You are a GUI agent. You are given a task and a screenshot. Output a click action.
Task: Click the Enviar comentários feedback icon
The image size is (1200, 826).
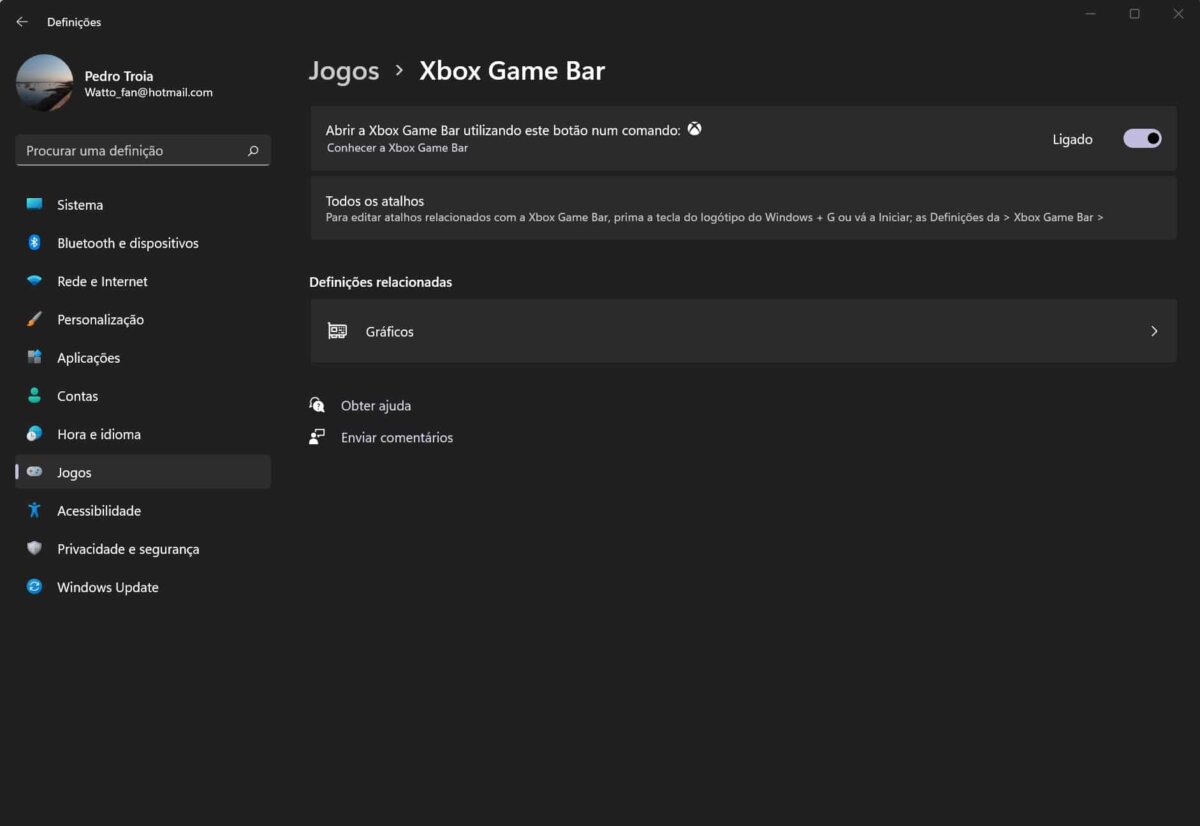point(317,437)
